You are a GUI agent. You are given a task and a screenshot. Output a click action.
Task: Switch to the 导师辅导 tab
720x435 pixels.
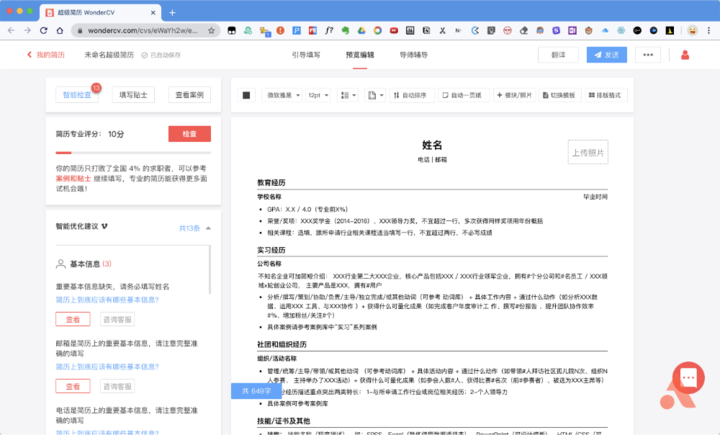coord(413,55)
